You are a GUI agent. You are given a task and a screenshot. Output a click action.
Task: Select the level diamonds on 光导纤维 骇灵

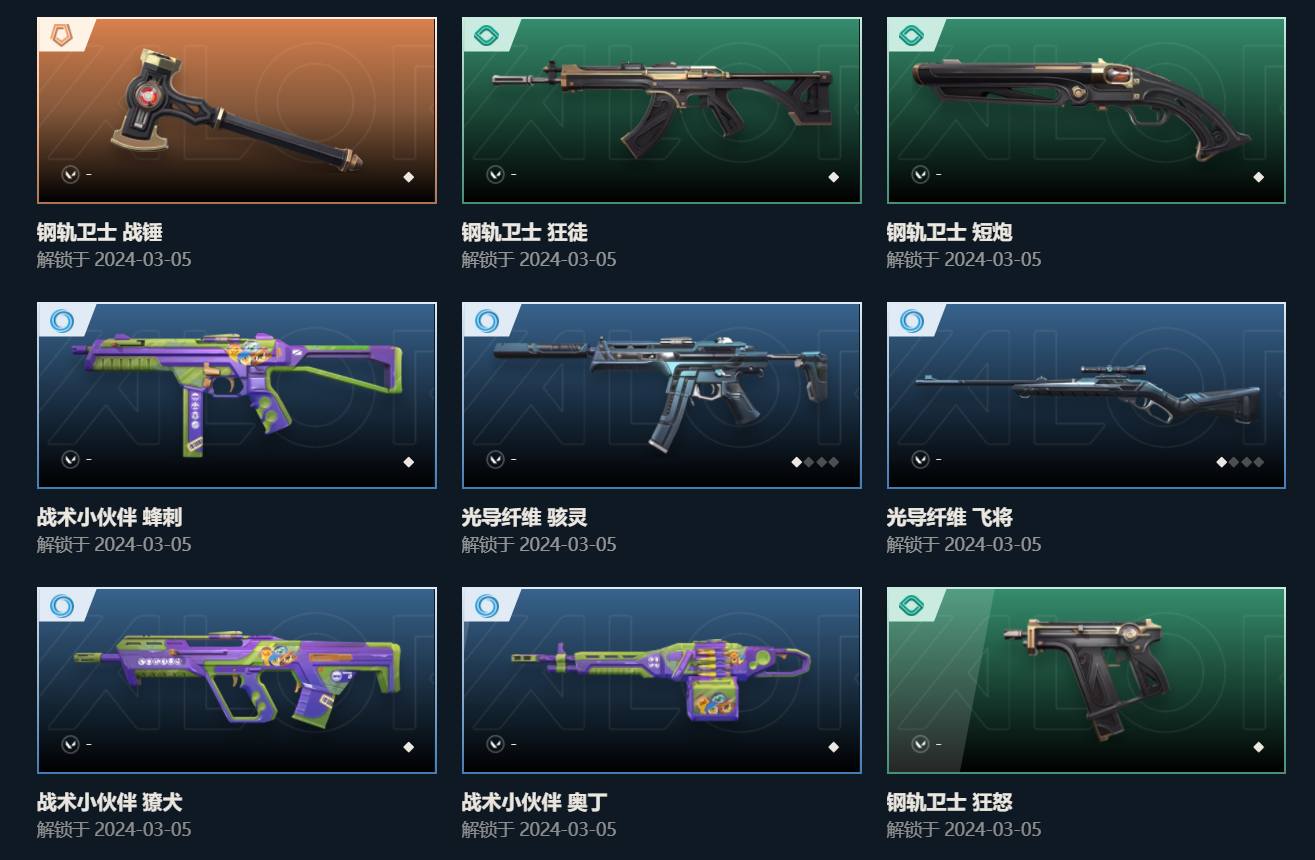coord(815,462)
